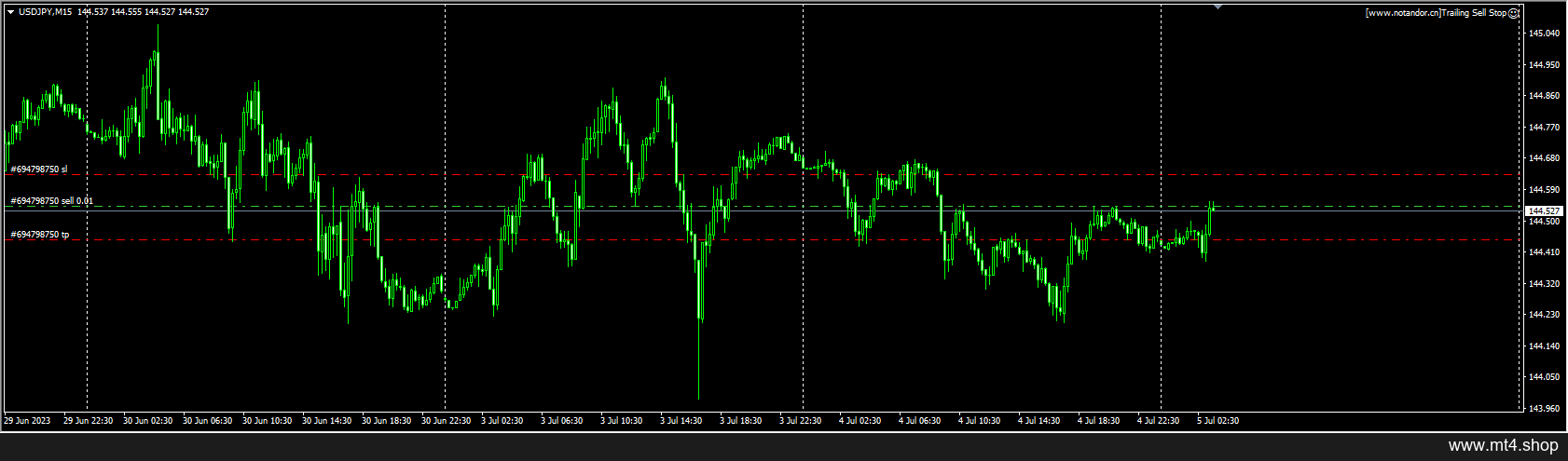Click the 4 Jul 14:30 time label
The width and height of the screenshot is (1568, 461).
click(1039, 421)
